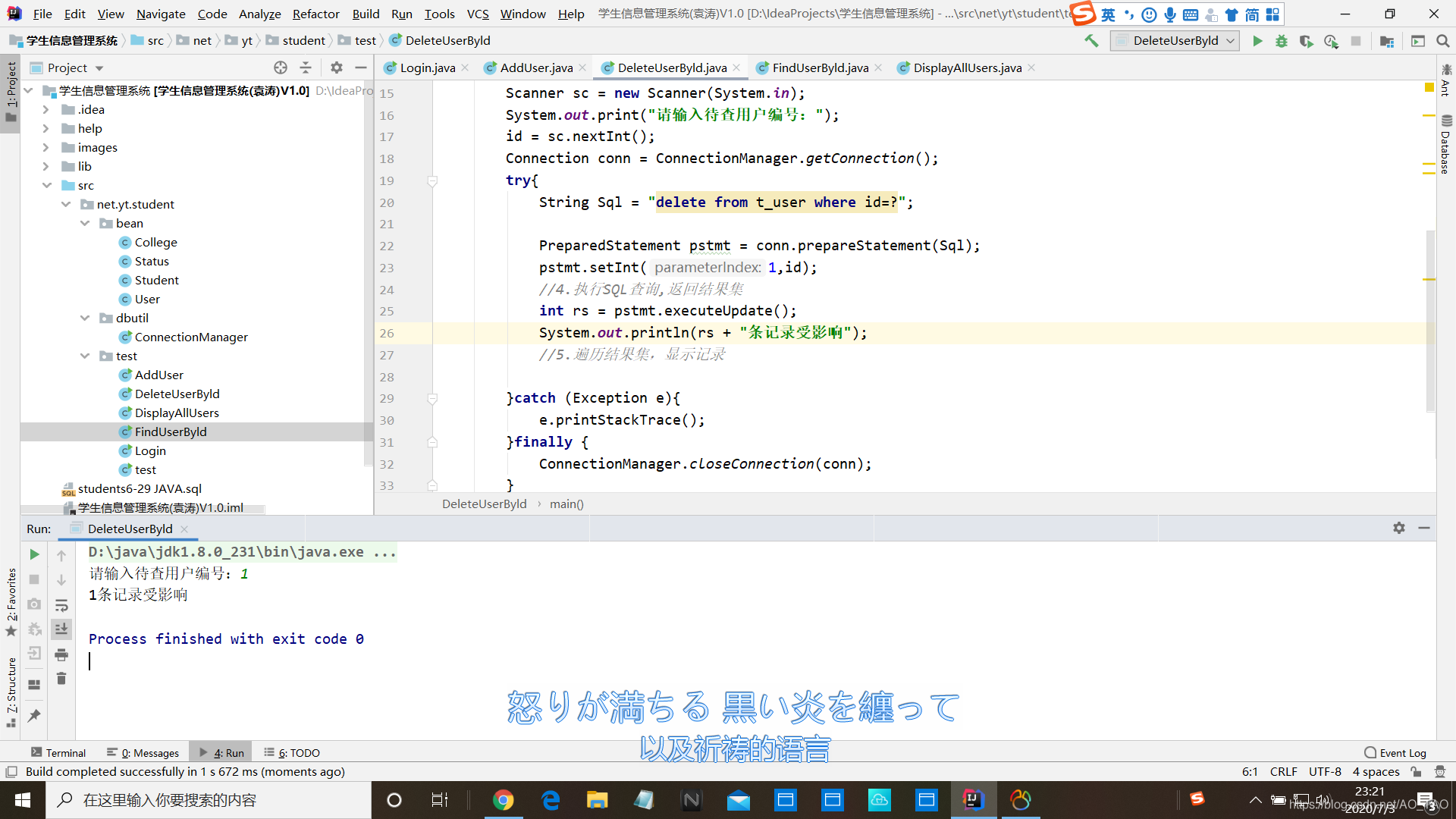Click UTF-8 encoding in status bar
The image size is (1456, 819).
[x=1325, y=772]
